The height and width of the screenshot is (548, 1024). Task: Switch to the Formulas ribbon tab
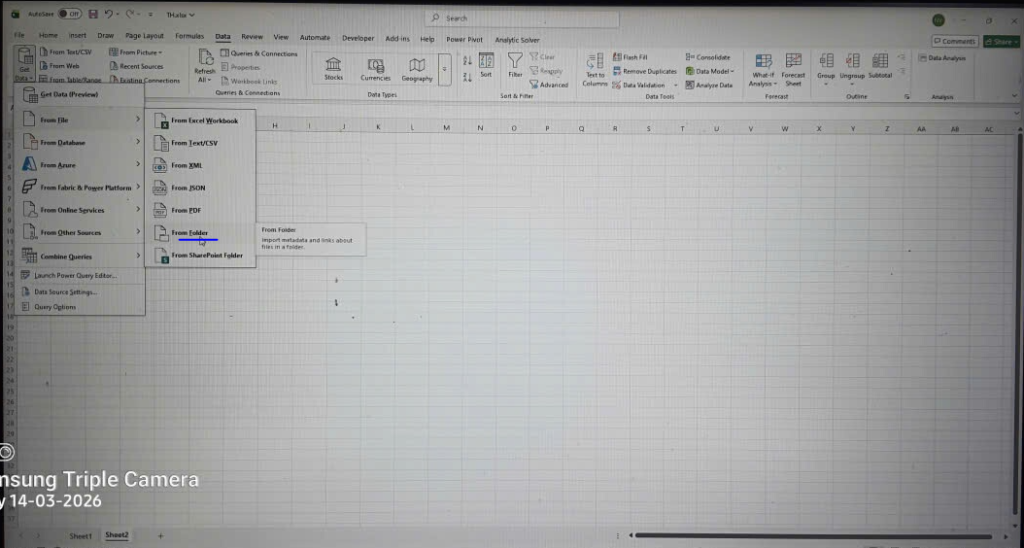[189, 36]
